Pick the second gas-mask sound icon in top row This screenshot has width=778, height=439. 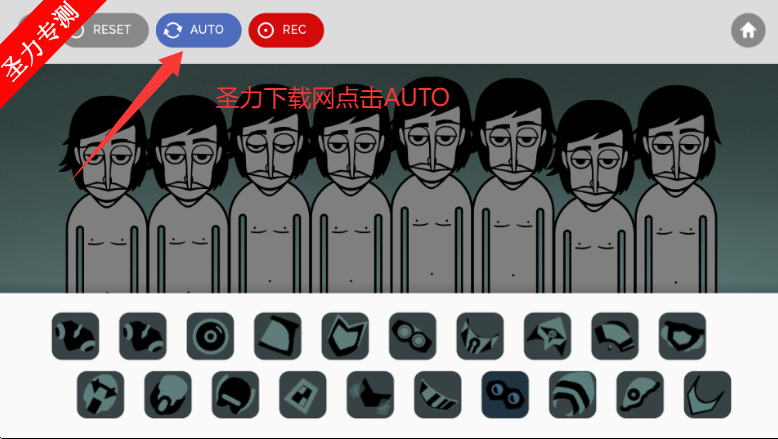[143, 336]
